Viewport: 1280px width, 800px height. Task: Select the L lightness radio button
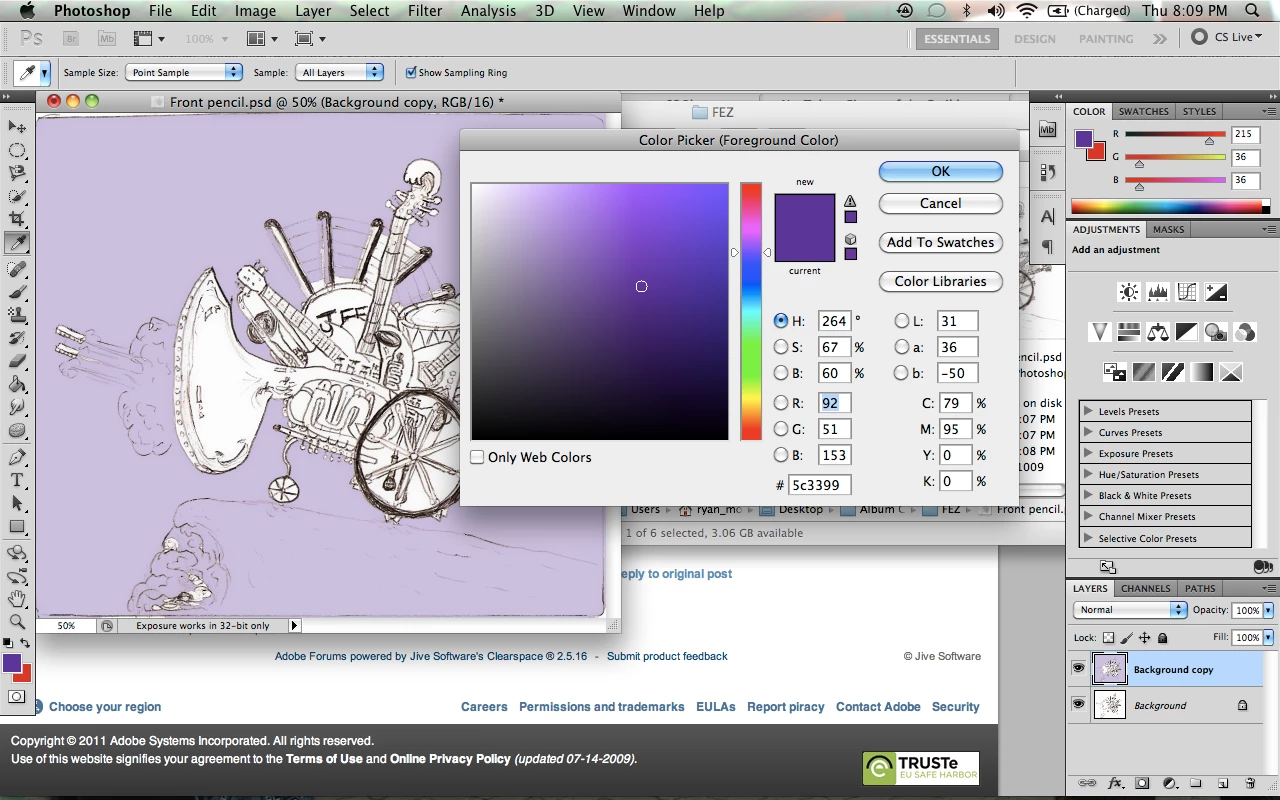902,321
